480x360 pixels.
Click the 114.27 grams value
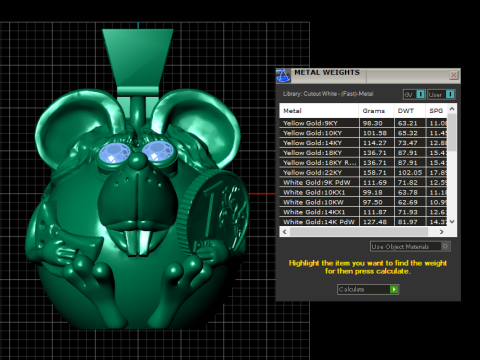click(x=374, y=143)
